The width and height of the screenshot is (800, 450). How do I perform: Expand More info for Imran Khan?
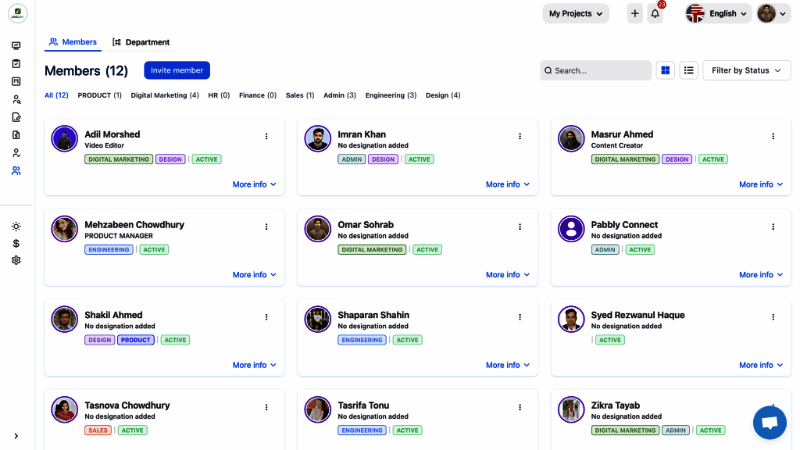point(508,184)
